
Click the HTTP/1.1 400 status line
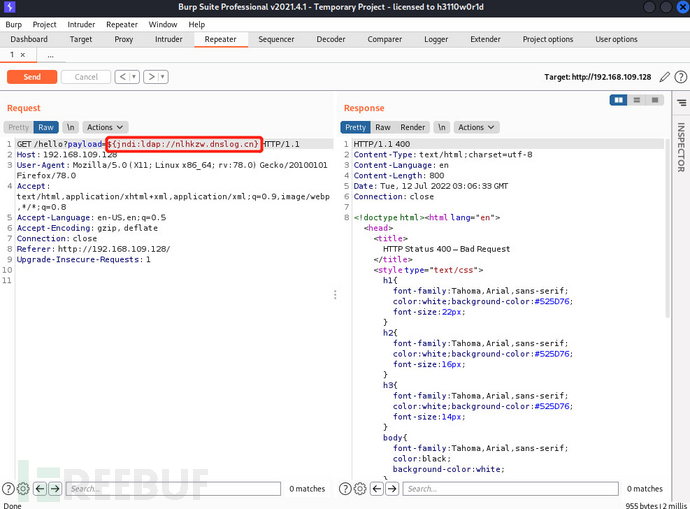click(382, 144)
